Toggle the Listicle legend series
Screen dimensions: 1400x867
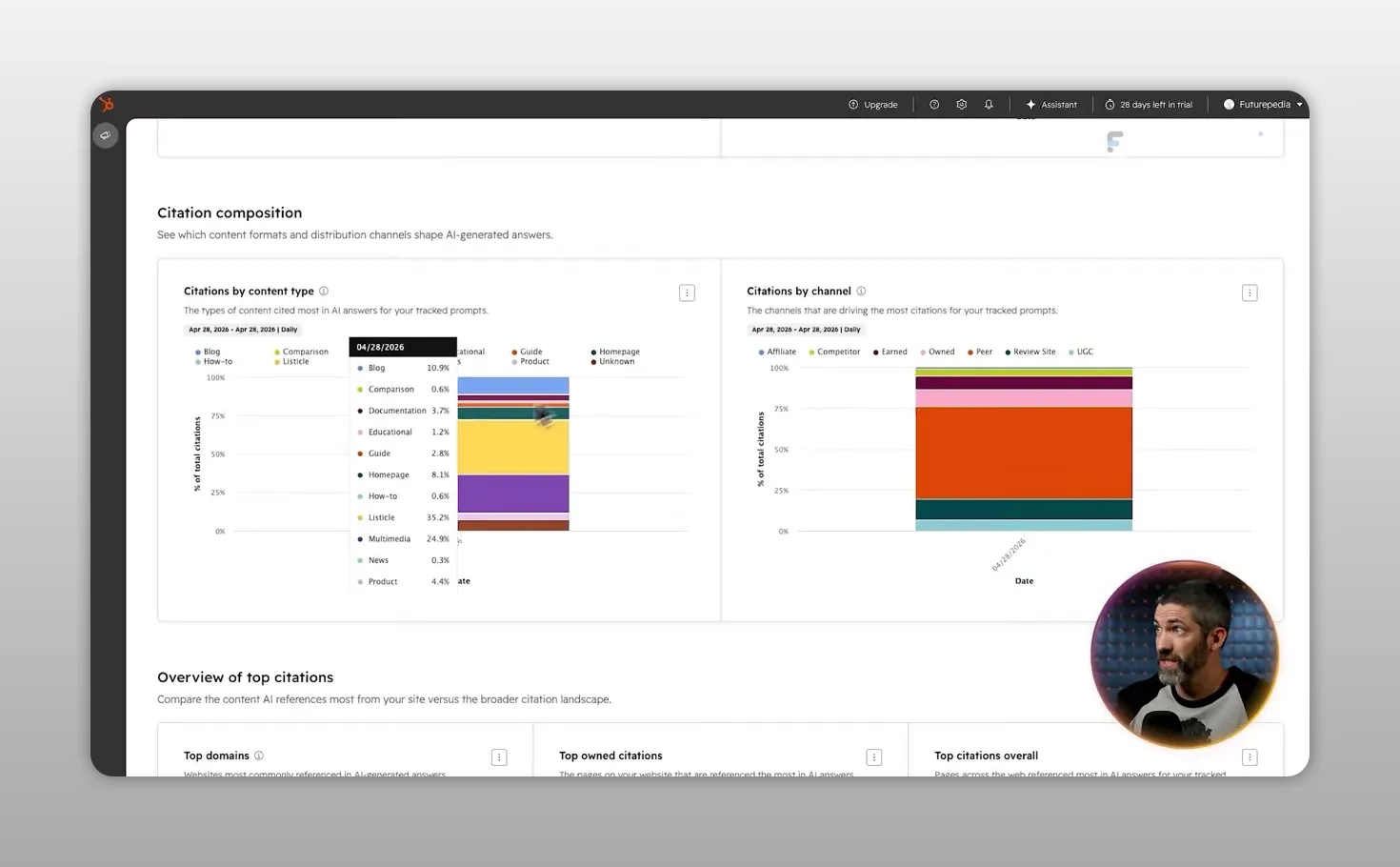(x=292, y=362)
